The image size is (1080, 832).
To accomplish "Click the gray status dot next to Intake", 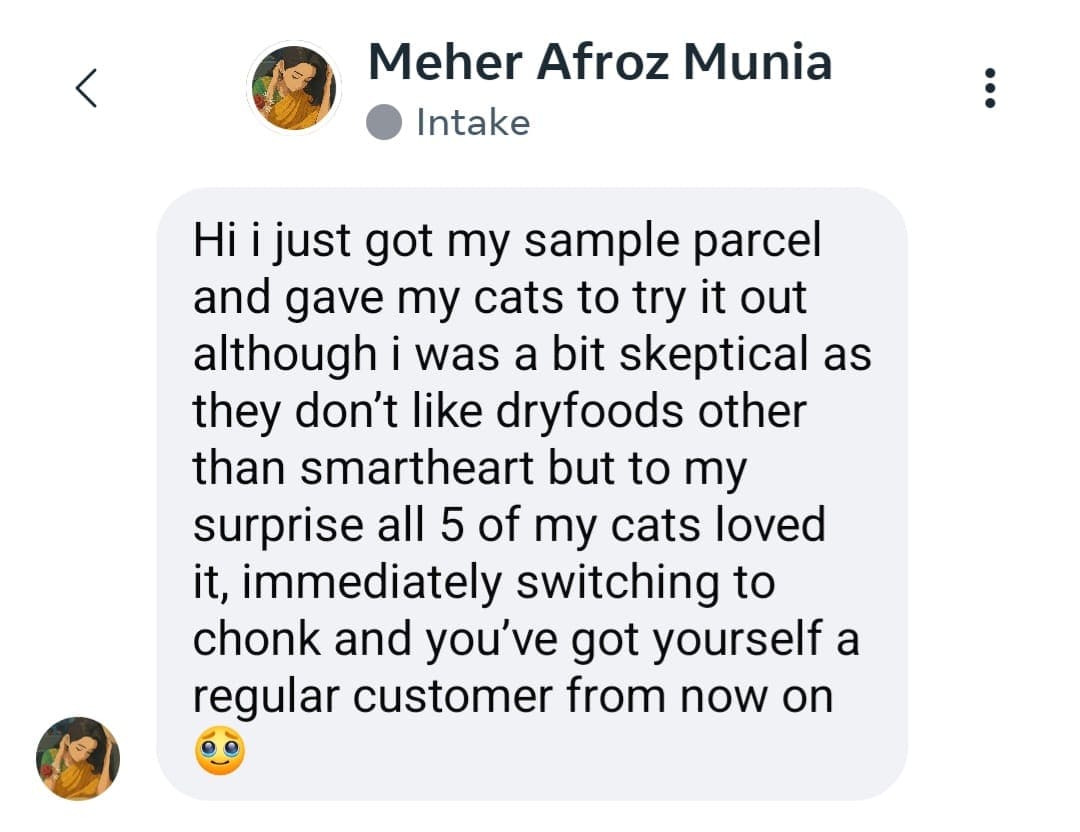I will (385, 122).
